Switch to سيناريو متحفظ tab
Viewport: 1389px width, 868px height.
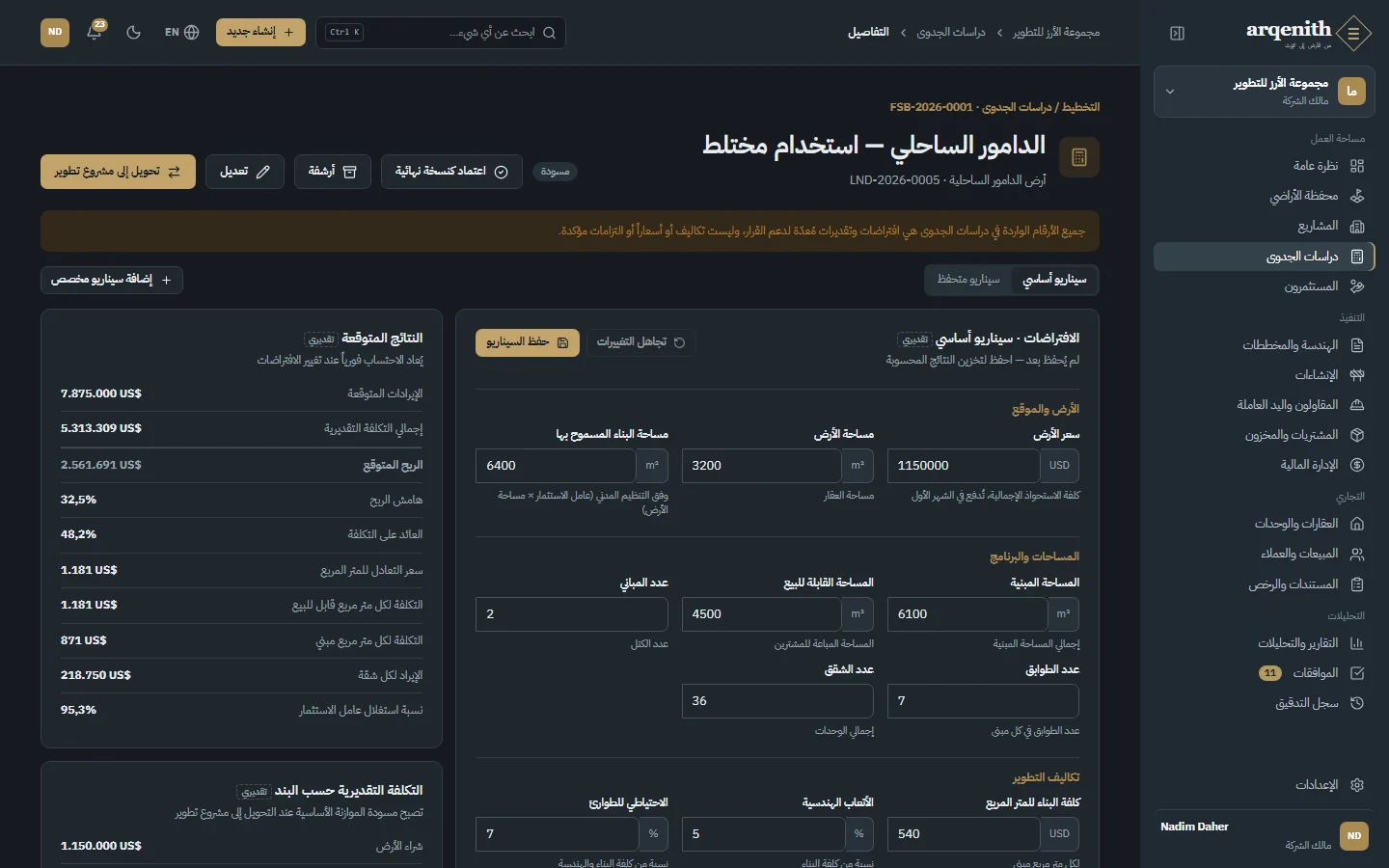[968, 280]
